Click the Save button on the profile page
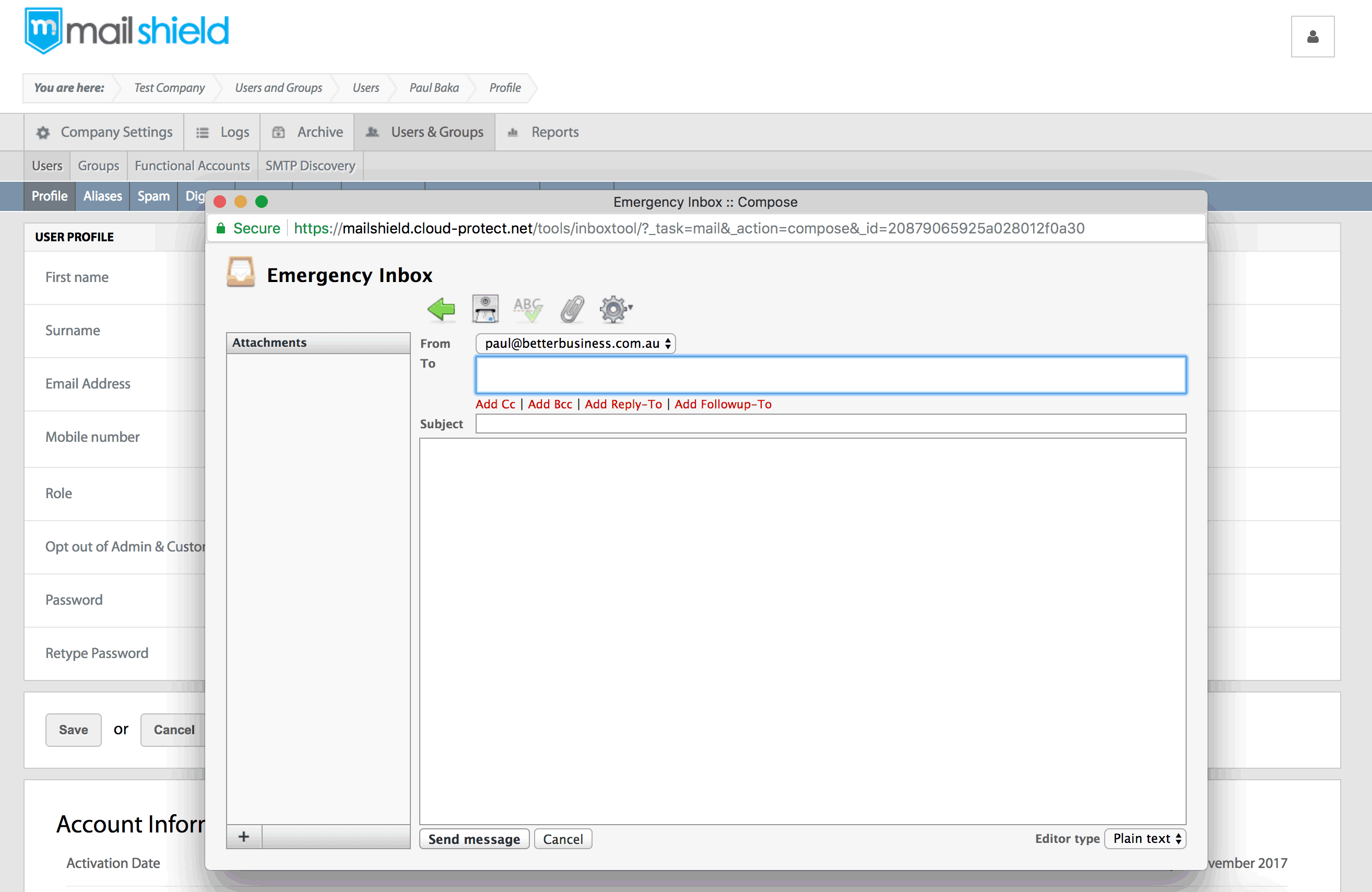The height and width of the screenshot is (892, 1372). click(x=73, y=730)
